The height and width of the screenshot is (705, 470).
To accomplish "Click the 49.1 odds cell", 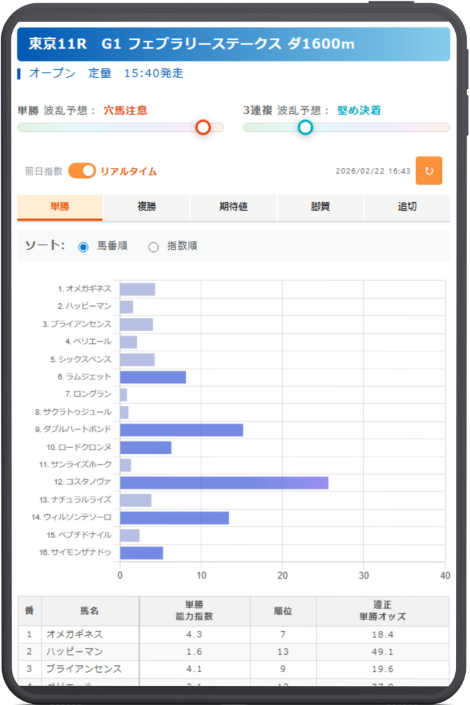I will click(383, 652).
